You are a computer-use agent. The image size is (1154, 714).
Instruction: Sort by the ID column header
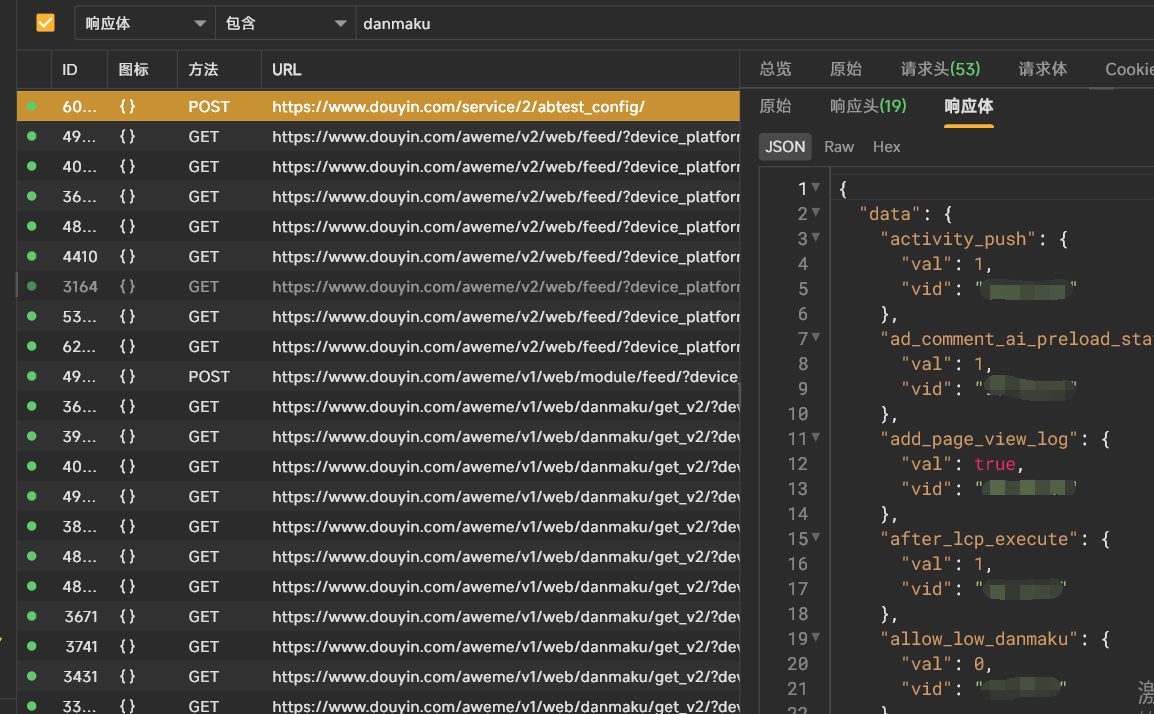coord(70,69)
